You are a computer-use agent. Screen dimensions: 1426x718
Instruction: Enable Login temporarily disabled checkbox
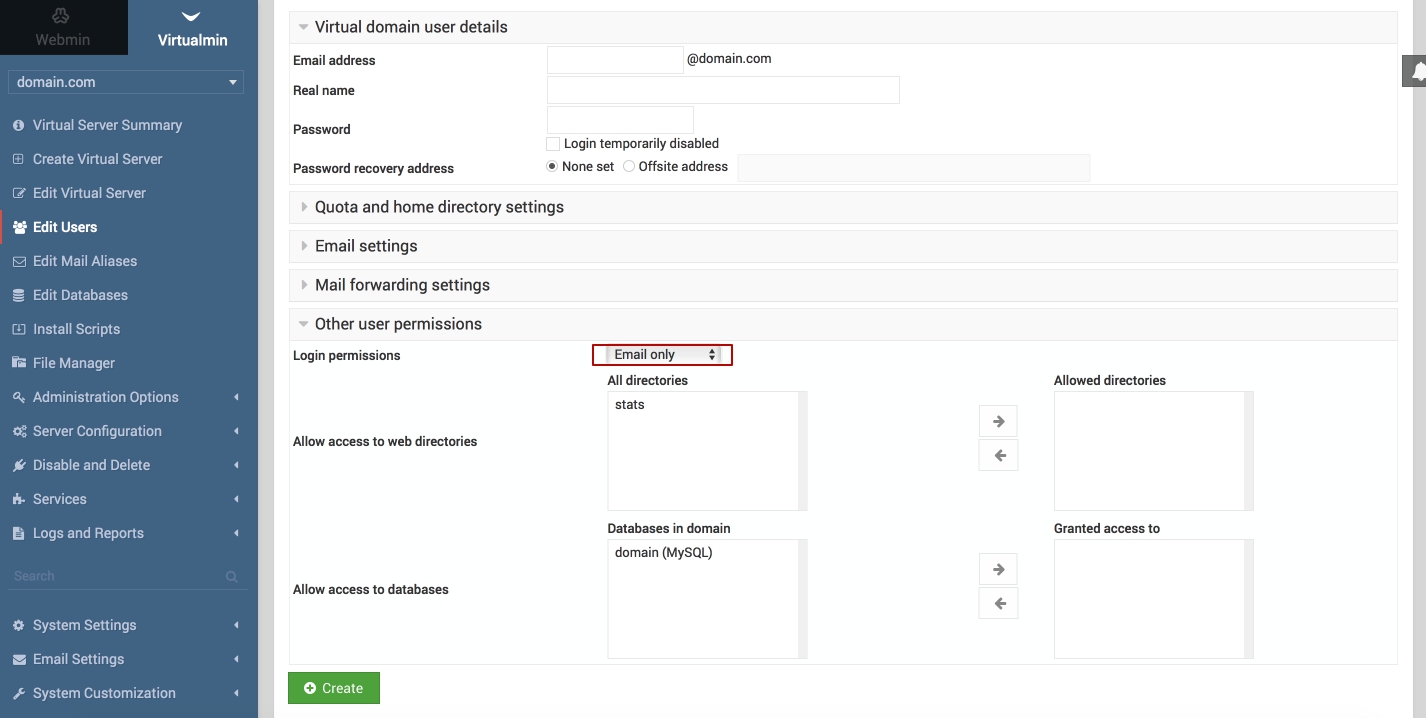click(x=553, y=144)
